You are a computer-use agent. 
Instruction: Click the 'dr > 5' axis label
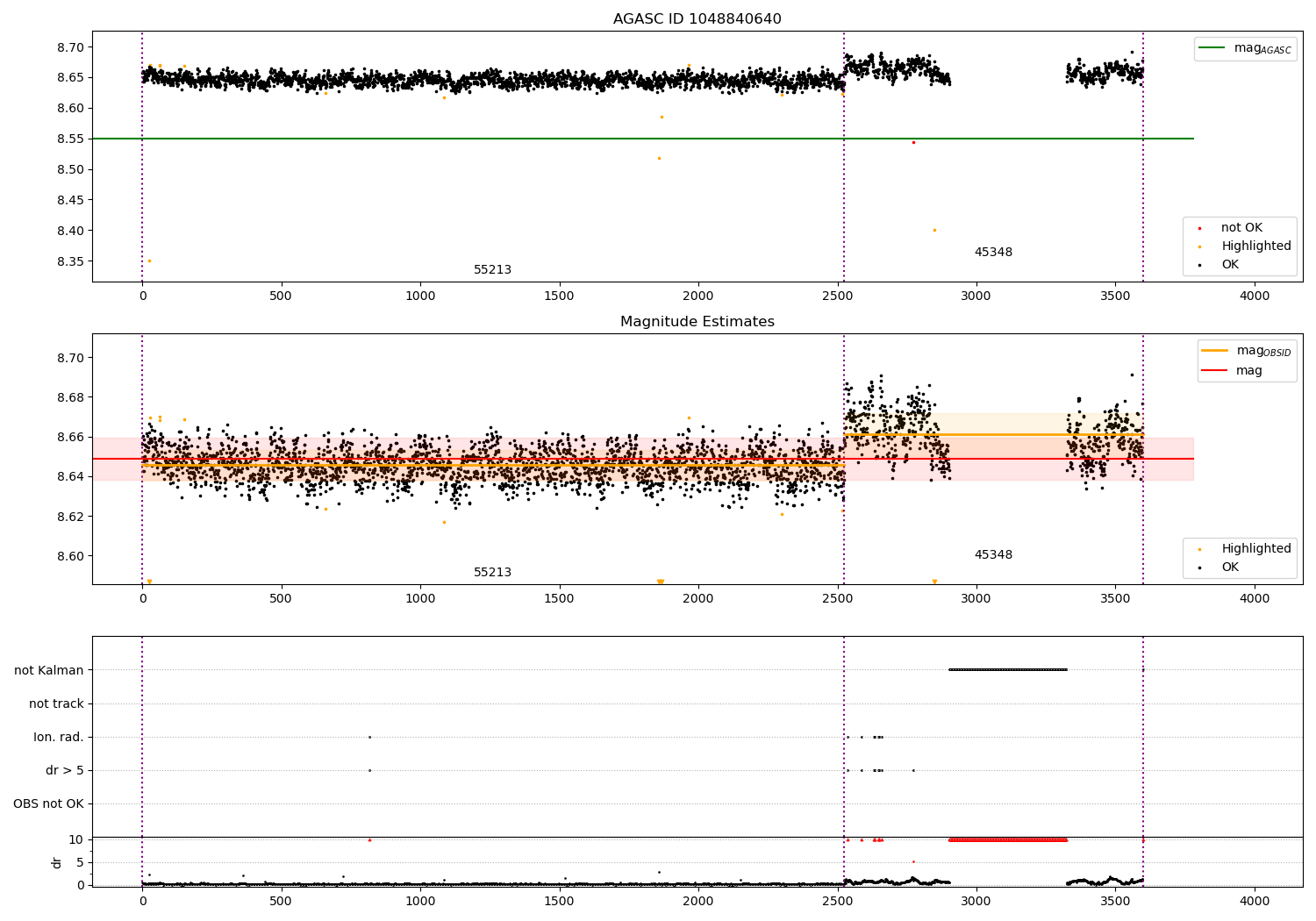(65, 770)
